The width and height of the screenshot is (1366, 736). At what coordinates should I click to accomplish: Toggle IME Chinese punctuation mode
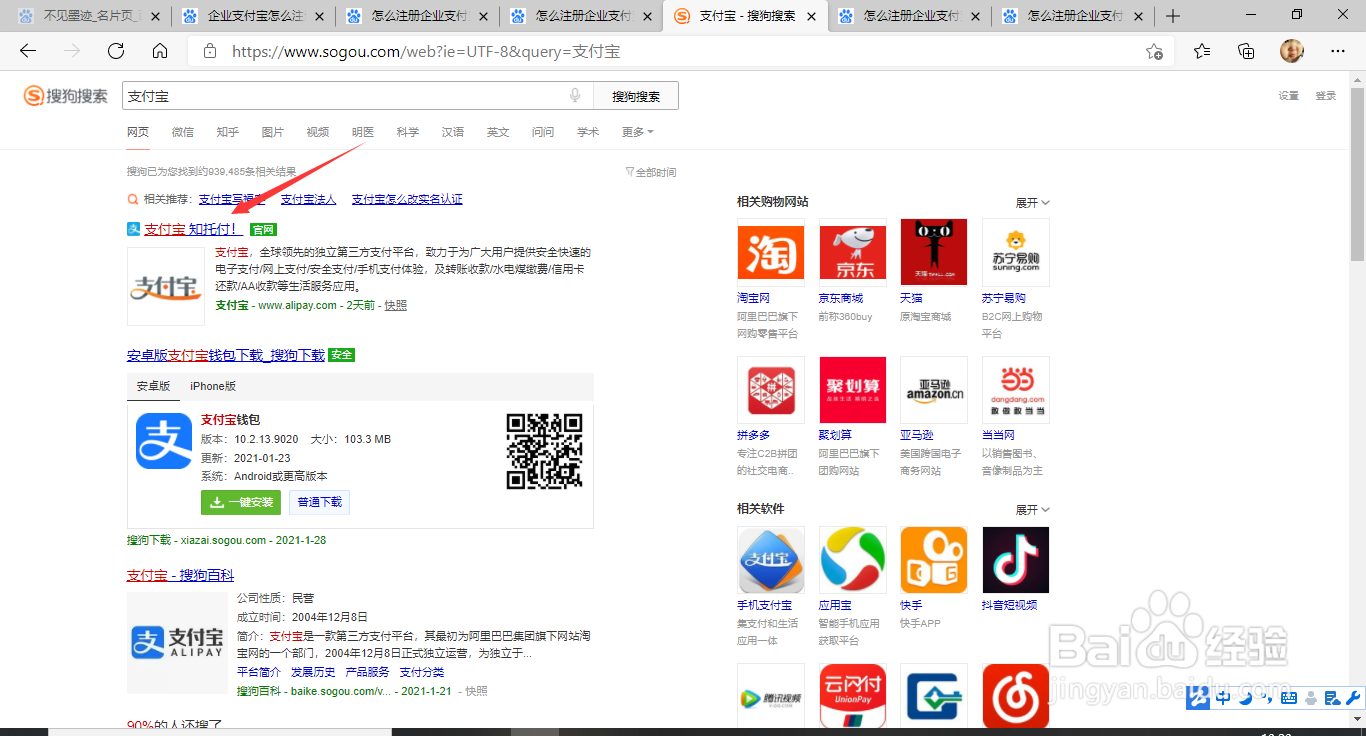1266,698
